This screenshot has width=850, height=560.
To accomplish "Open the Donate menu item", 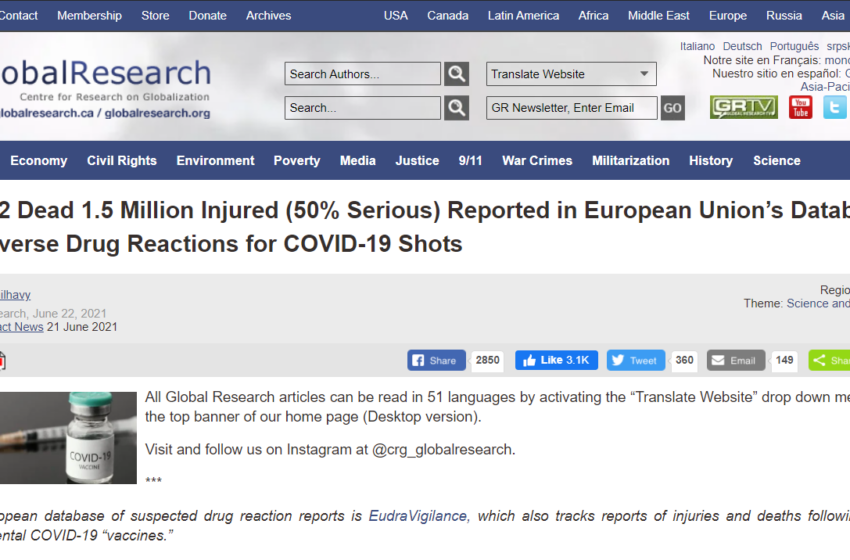I will 208,16.
